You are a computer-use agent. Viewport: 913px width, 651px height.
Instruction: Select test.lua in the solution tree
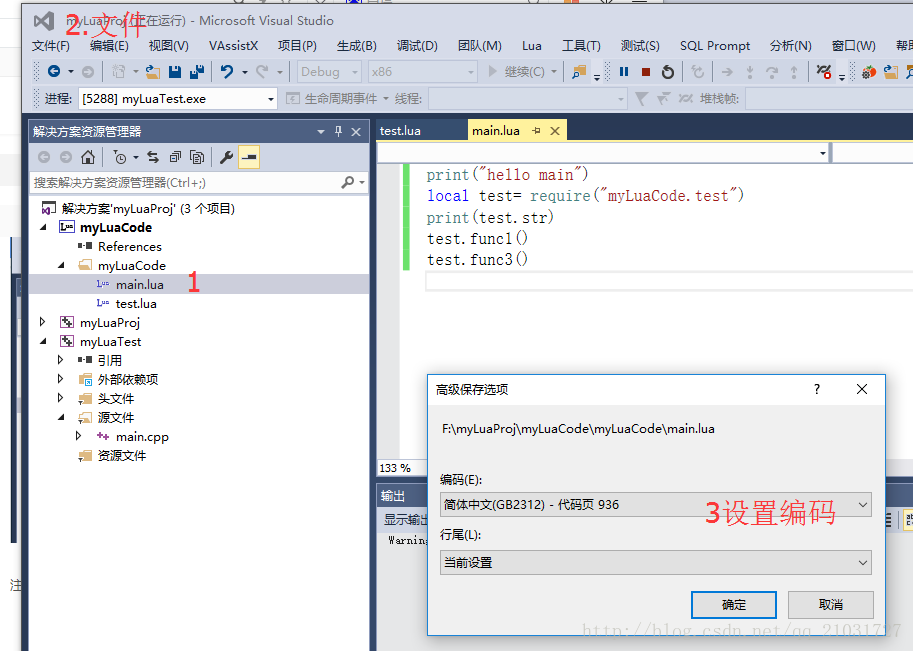[136, 304]
